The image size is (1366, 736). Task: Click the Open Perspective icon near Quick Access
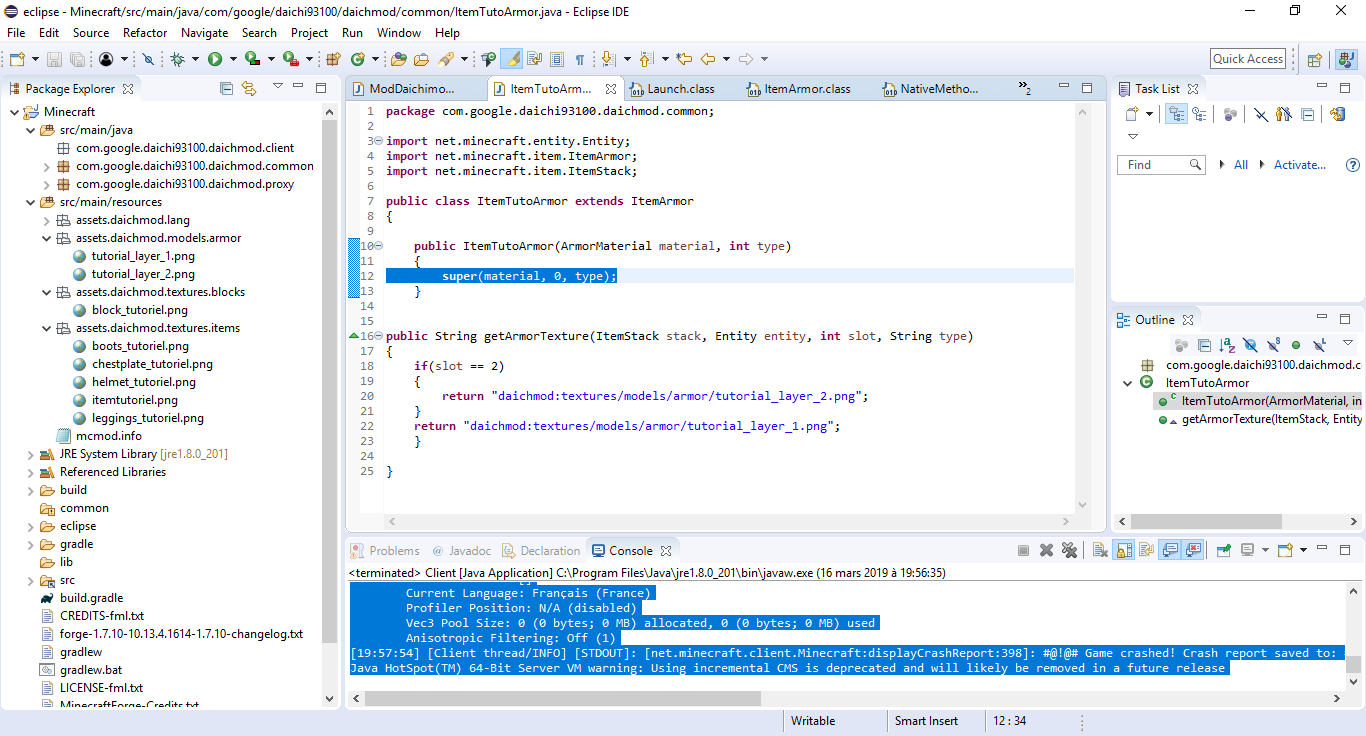click(x=1314, y=60)
